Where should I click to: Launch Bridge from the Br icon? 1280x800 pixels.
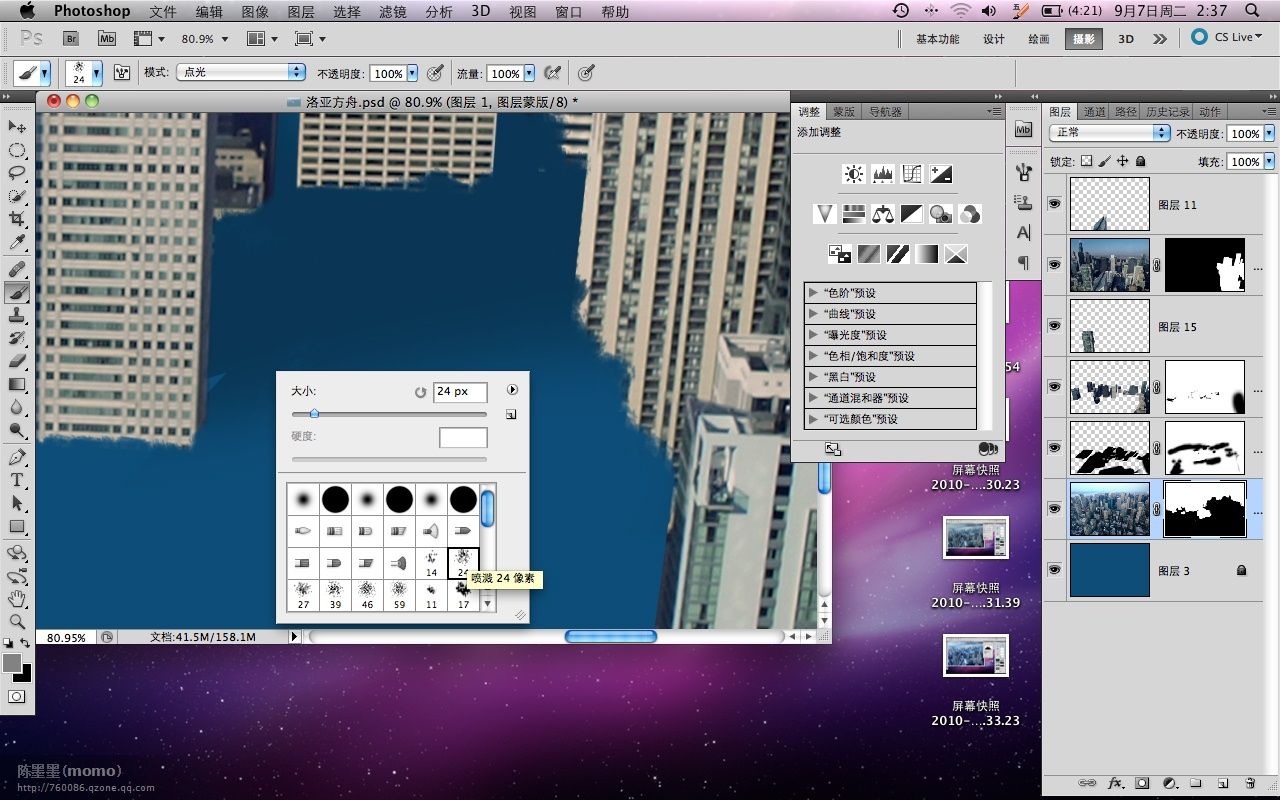click(70, 38)
